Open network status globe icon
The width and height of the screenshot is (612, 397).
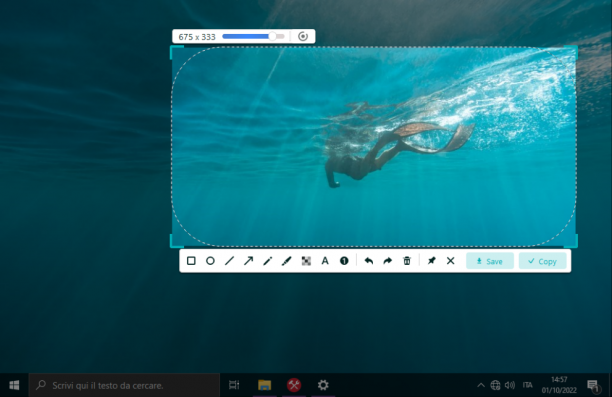coord(495,385)
